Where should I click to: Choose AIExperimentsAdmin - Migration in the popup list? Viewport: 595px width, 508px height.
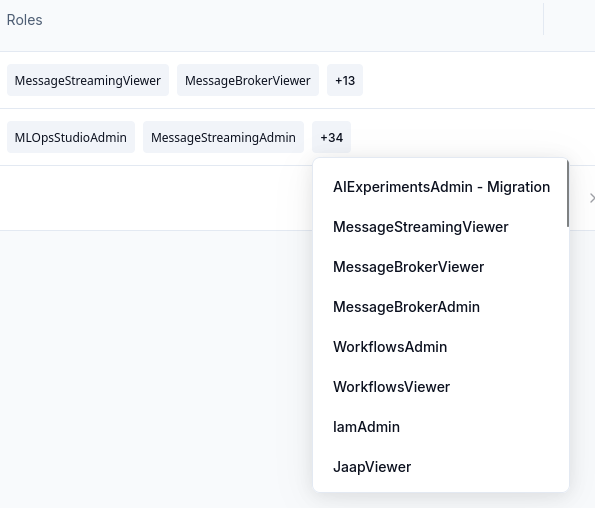click(x=441, y=187)
